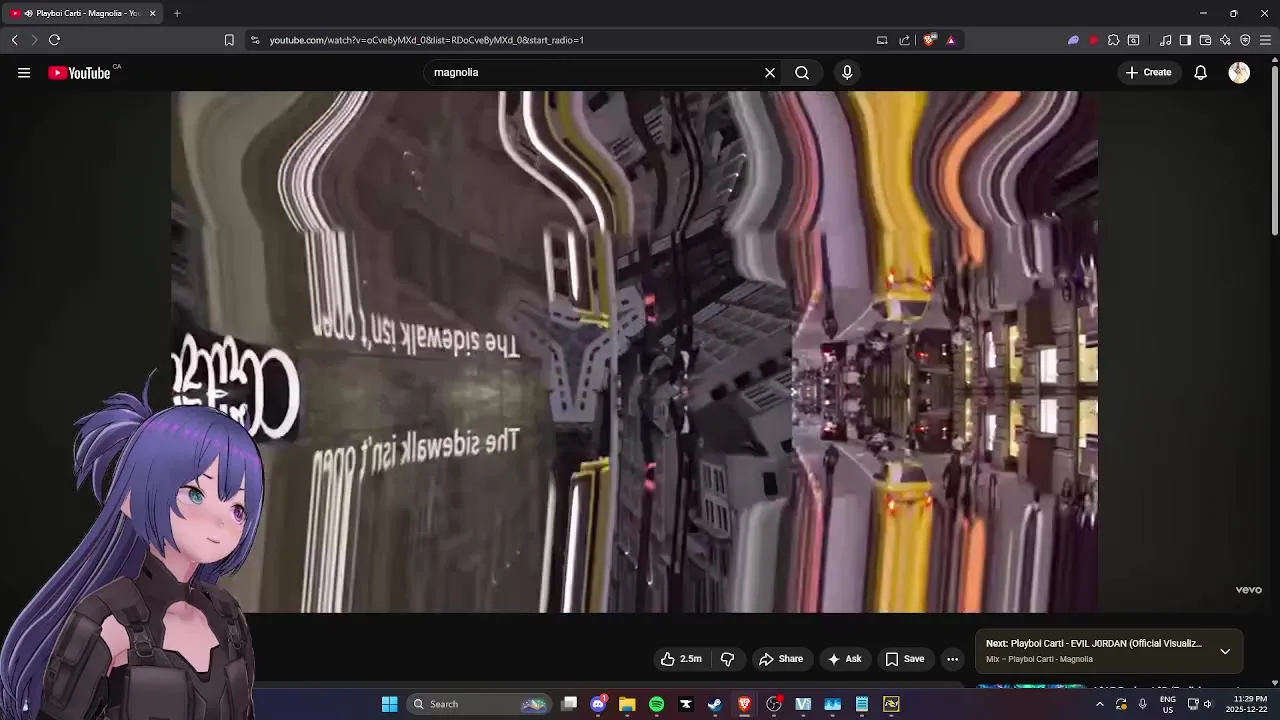The height and width of the screenshot is (720, 1280).
Task: Open Discord from the taskbar
Action: pyautogui.click(x=598, y=704)
